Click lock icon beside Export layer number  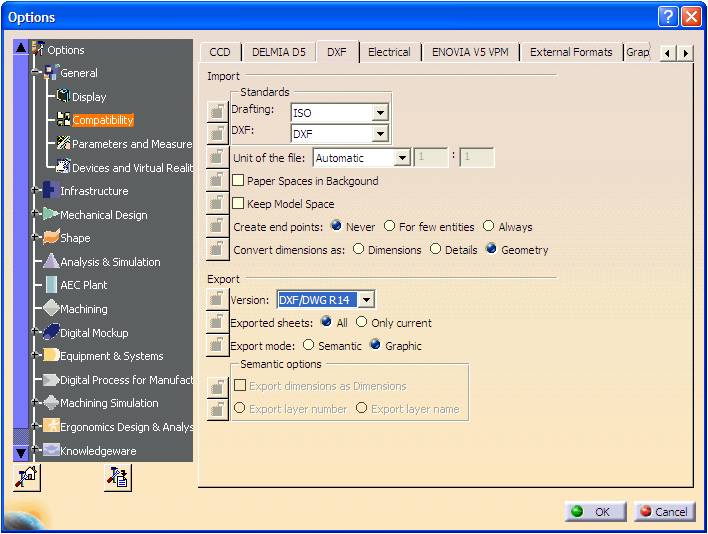tap(217, 410)
